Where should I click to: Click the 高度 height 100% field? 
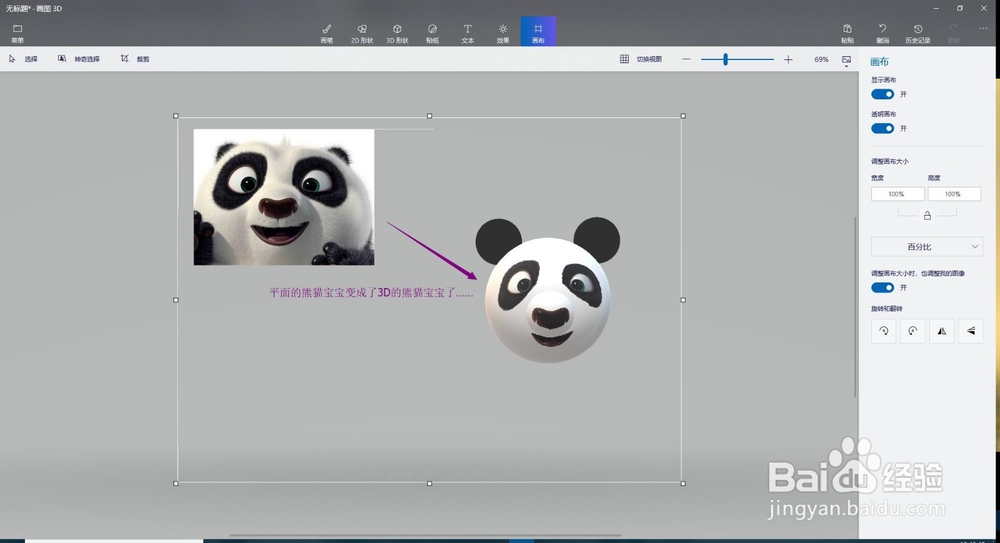954,194
